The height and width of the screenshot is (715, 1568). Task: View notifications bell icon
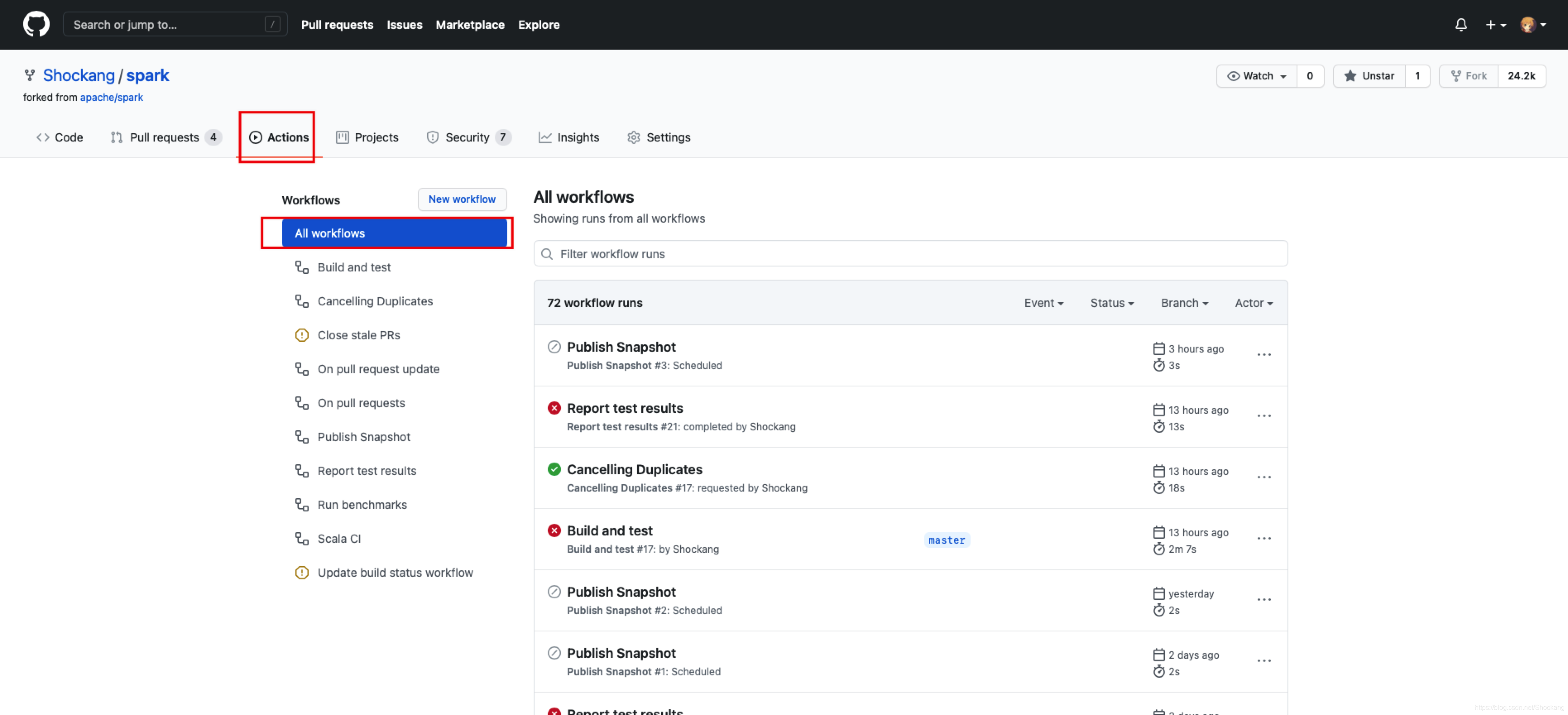pyautogui.click(x=1461, y=24)
